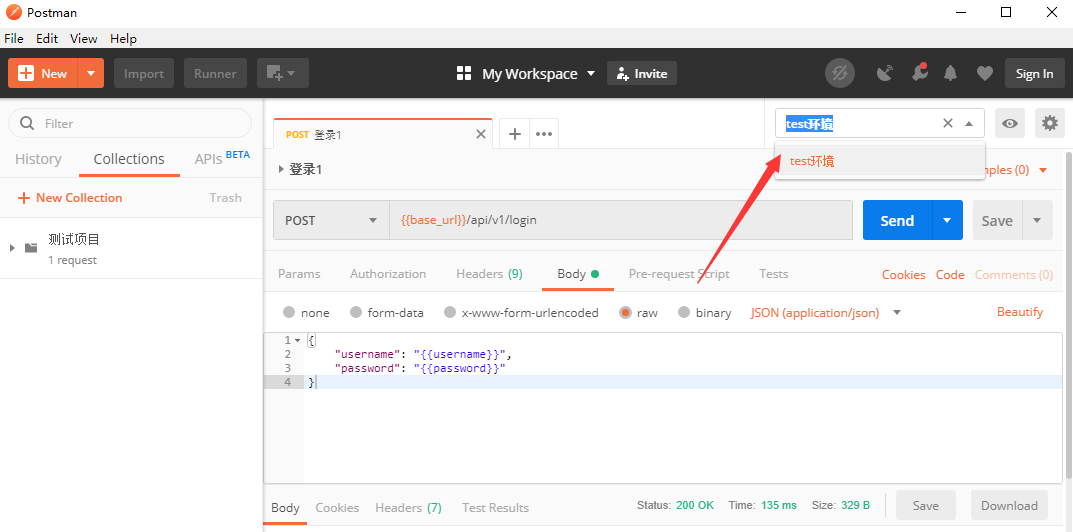Open Manage Environments gear icon
The height and width of the screenshot is (532, 1073).
tap(1050, 123)
